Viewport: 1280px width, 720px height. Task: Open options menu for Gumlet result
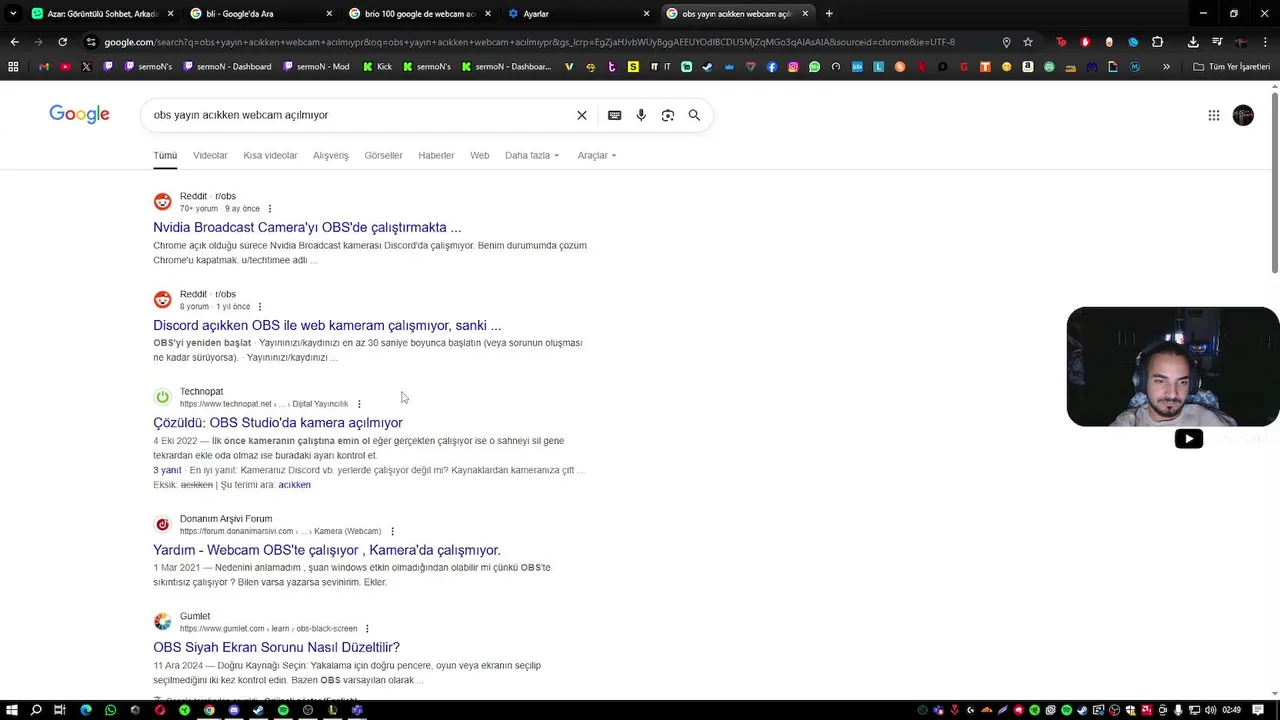tap(367, 629)
